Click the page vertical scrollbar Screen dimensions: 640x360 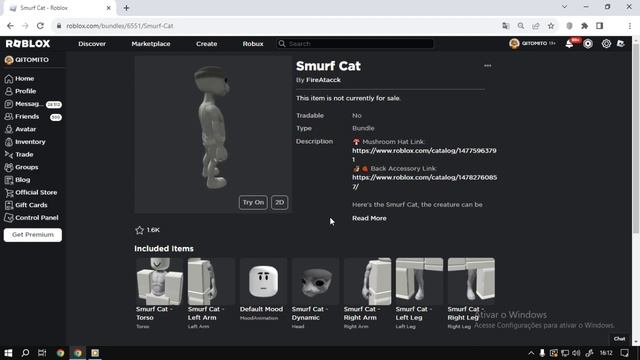point(636,139)
